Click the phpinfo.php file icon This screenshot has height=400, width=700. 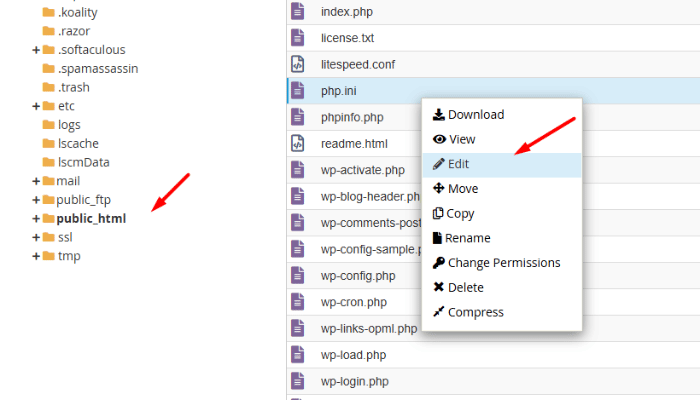297,117
